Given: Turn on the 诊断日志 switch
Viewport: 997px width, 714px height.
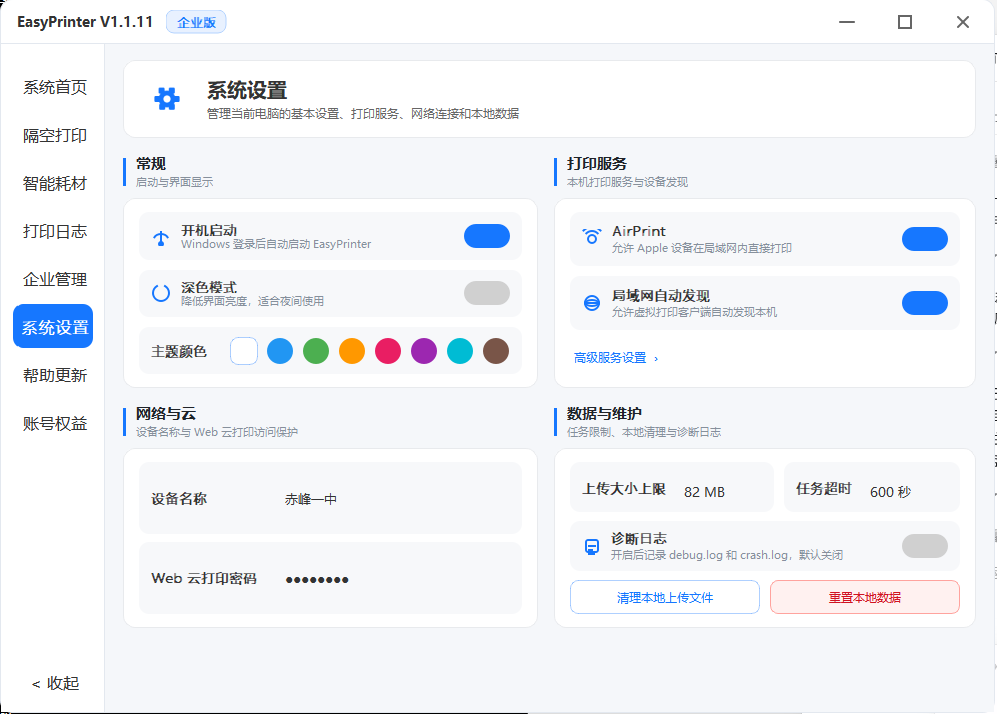Looking at the screenshot, I should tap(925, 546).
